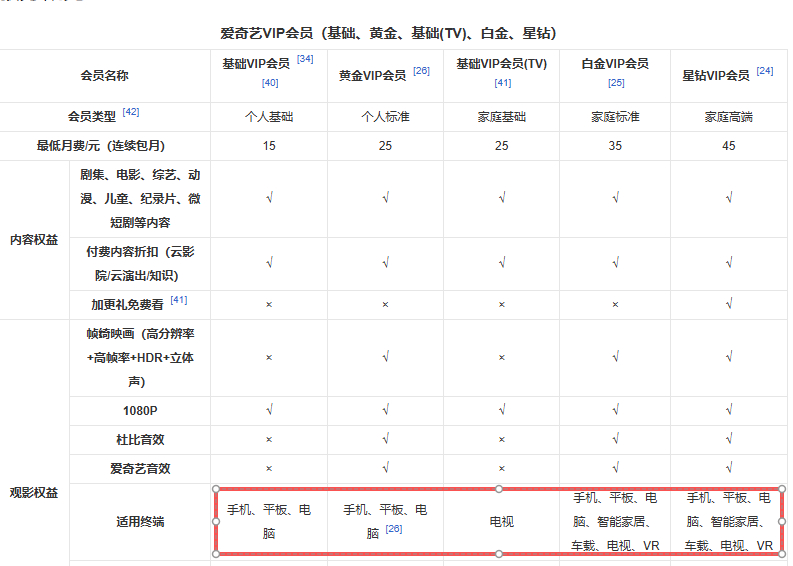
Task: Select the 会员名称 header cell
Action: [x=105, y=76]
